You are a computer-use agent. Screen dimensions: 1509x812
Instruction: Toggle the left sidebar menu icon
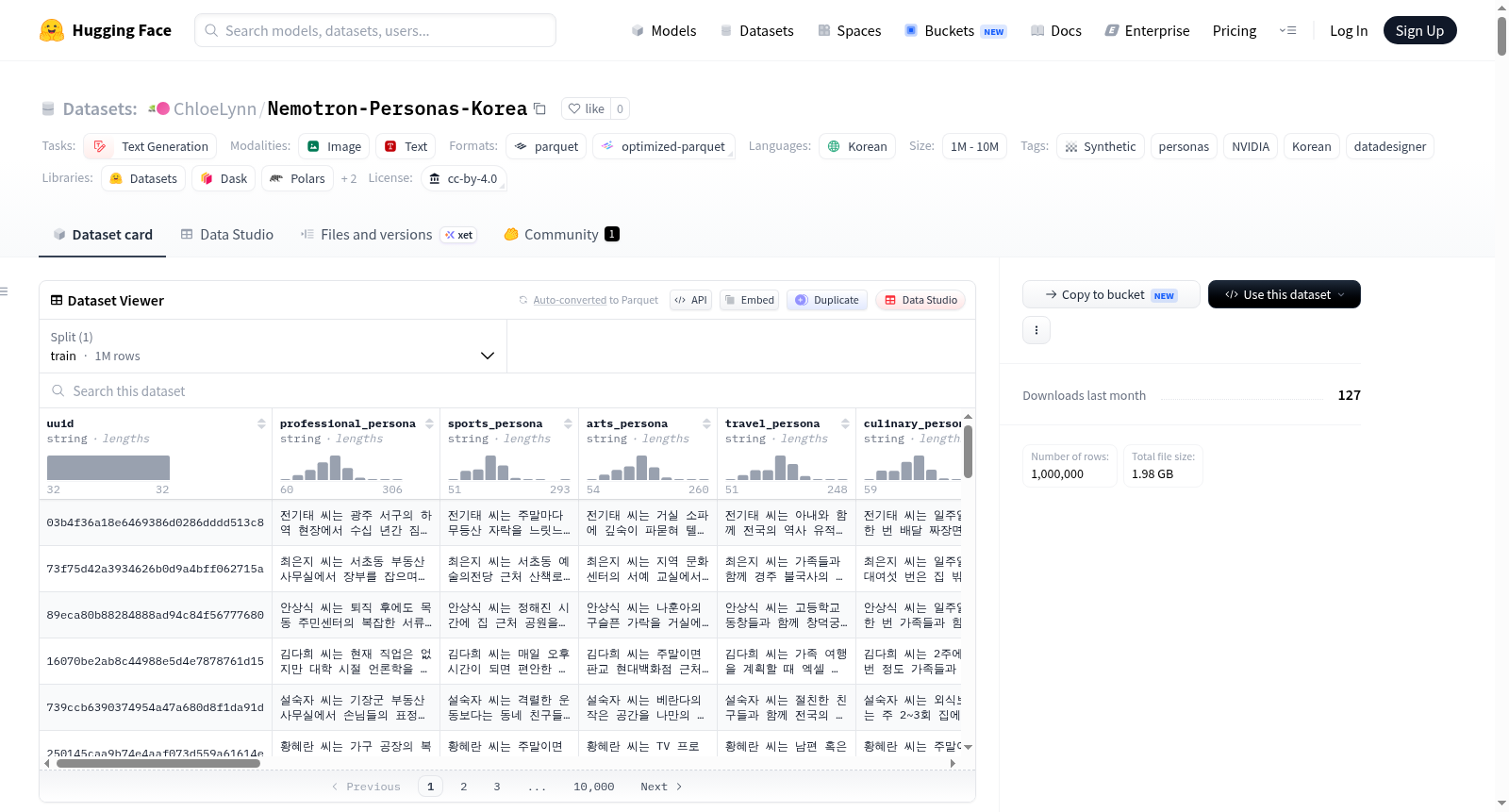5,291
